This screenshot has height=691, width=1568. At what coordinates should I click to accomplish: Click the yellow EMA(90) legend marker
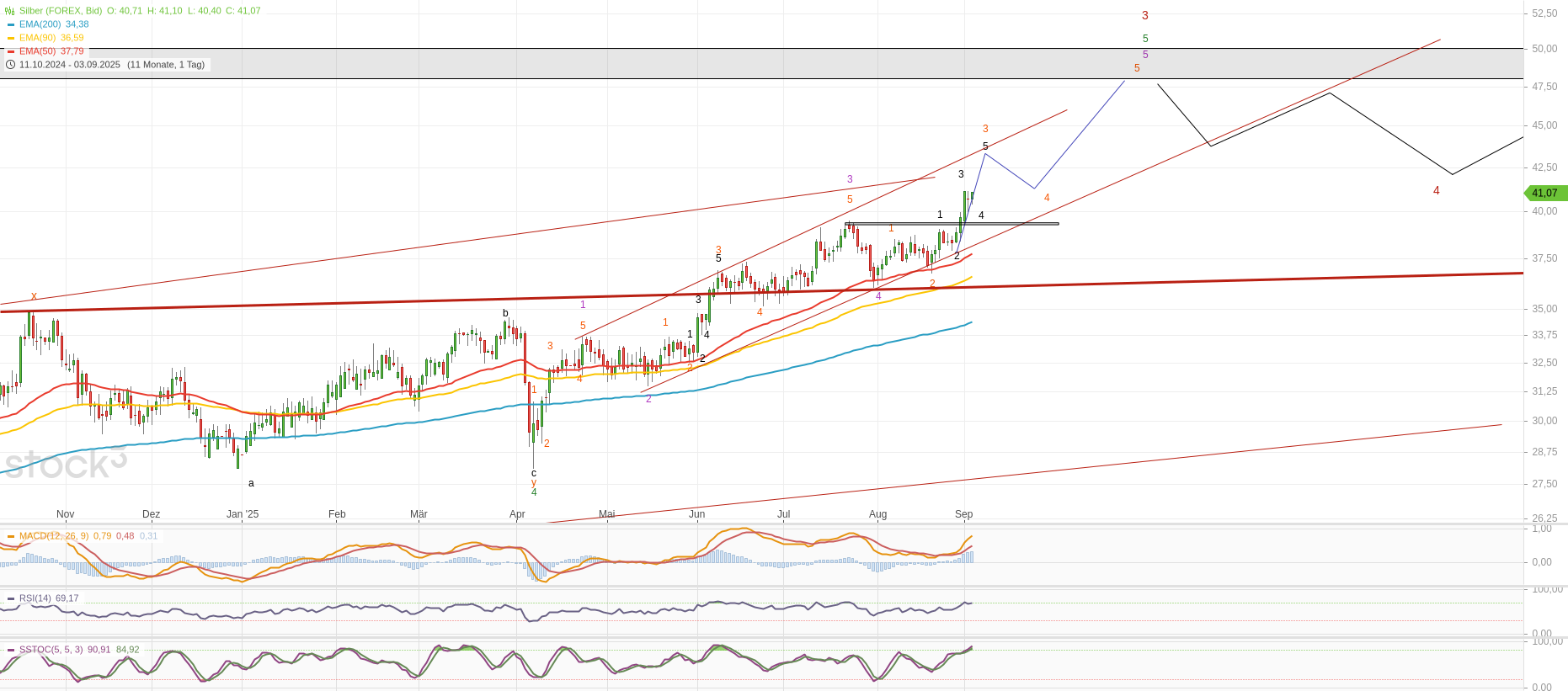[11, 38]
